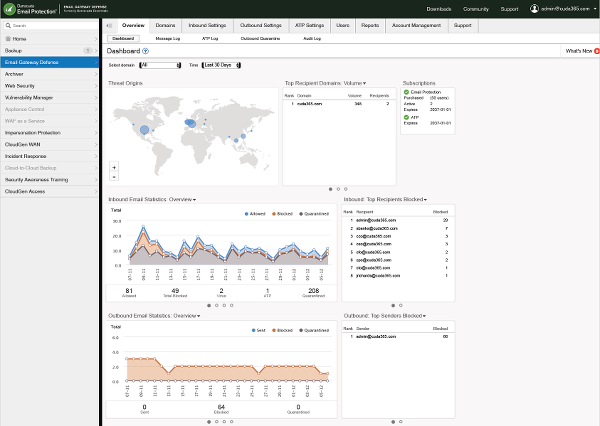600x426 pixels.
Task: Open the Audit Log subtab
Action: [x=312, y=39]
